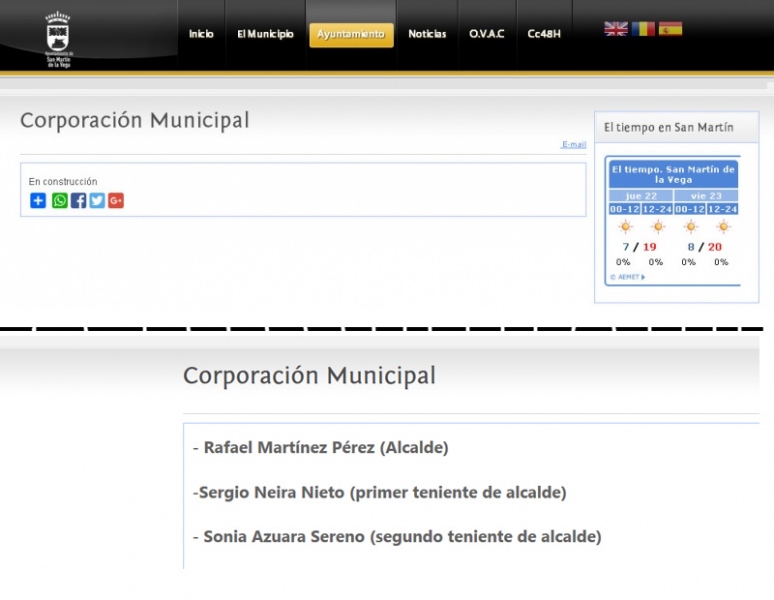Image resolution: width=774 pixels, height=600 pixels.
Task: Follow the AEMET link in weather widget
Action: 627,277
